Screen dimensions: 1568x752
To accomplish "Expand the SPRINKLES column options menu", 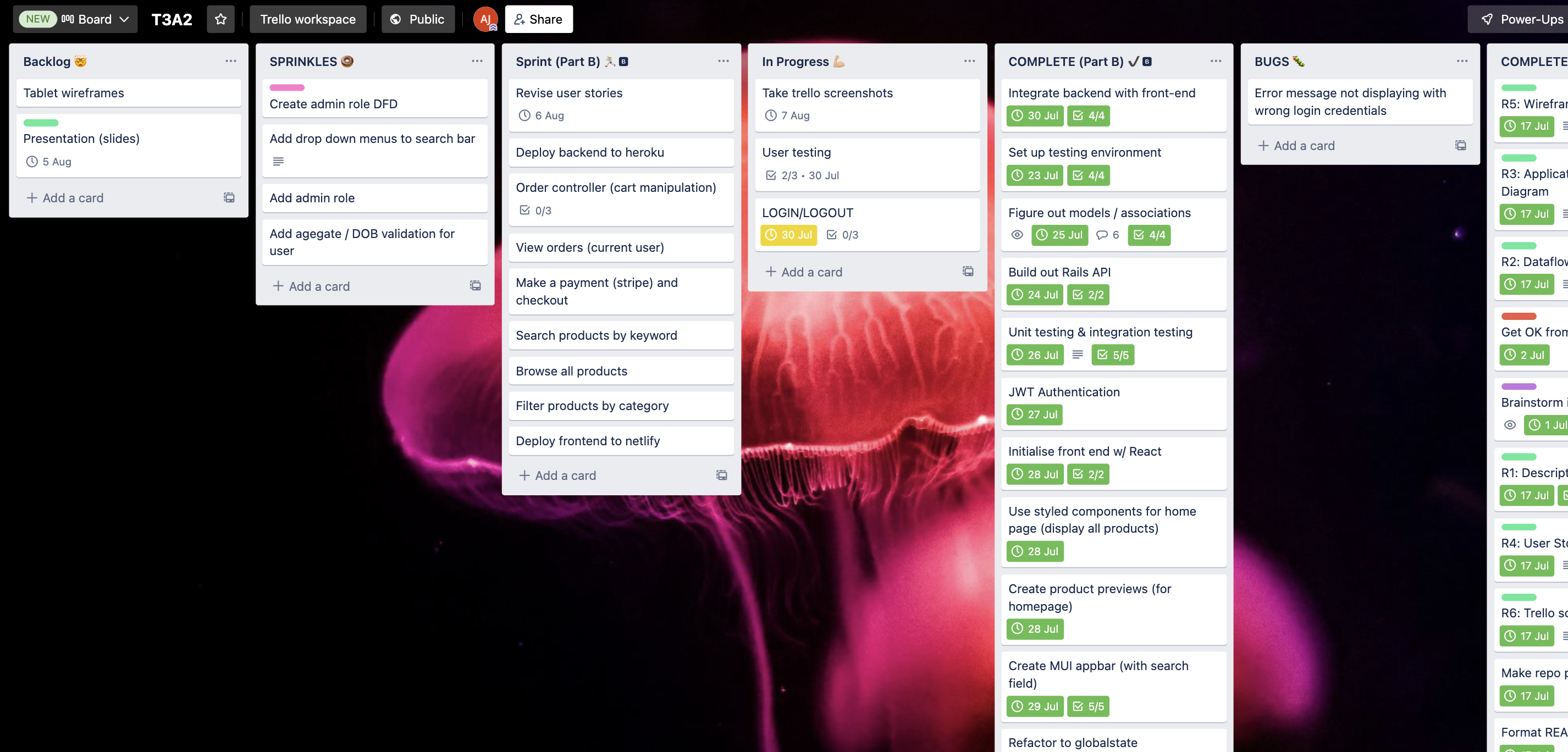I will [476, 61].
